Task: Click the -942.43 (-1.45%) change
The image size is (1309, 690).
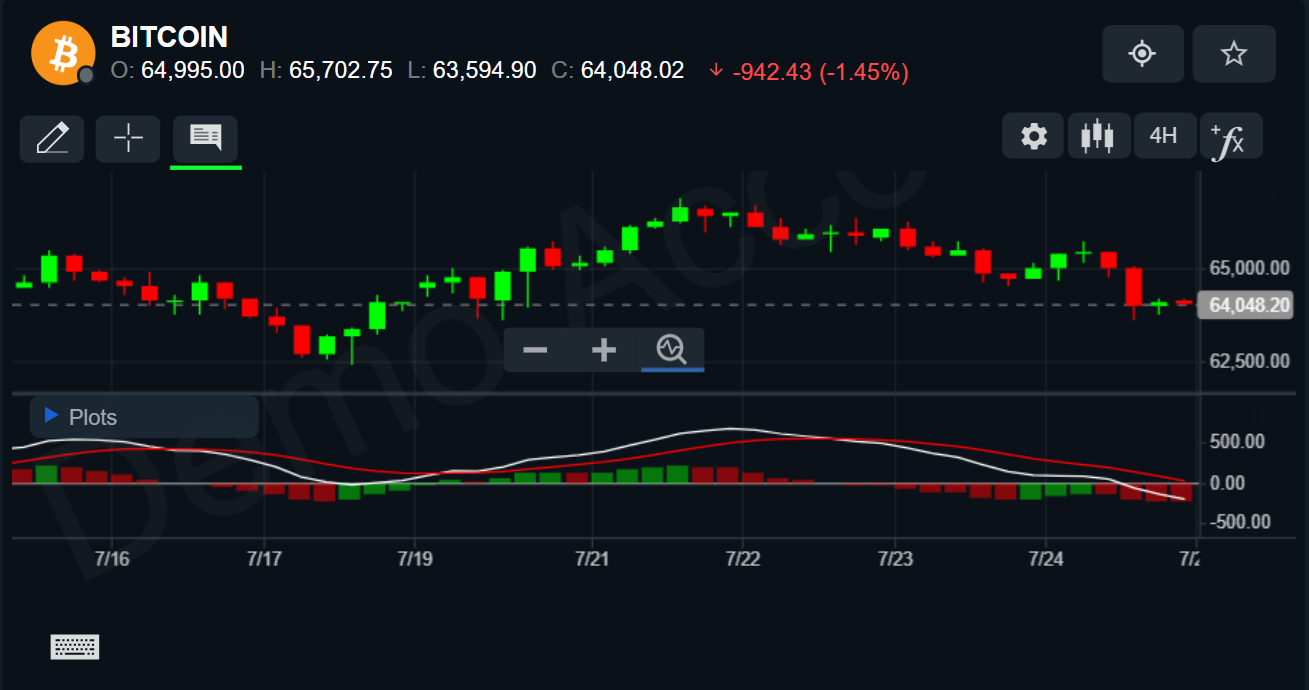Action: click(x=809, y=71)
